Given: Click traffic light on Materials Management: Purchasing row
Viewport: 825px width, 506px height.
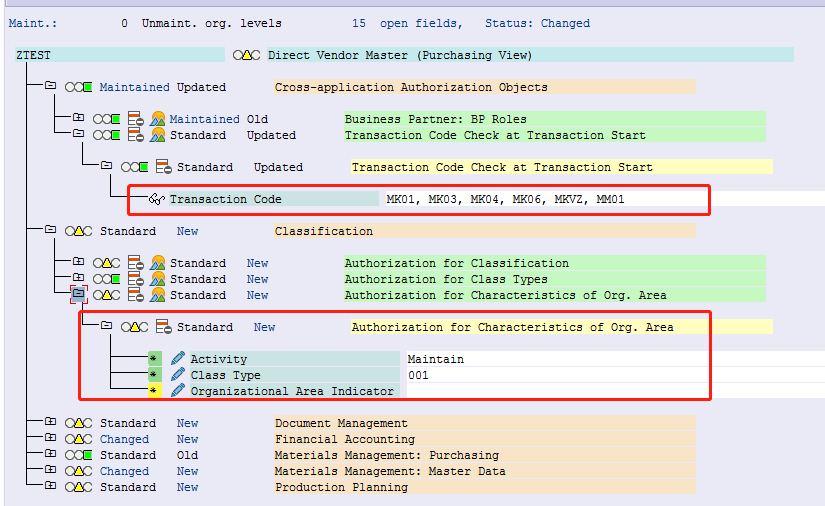Looking at the screenshot, I should [78, 456].
